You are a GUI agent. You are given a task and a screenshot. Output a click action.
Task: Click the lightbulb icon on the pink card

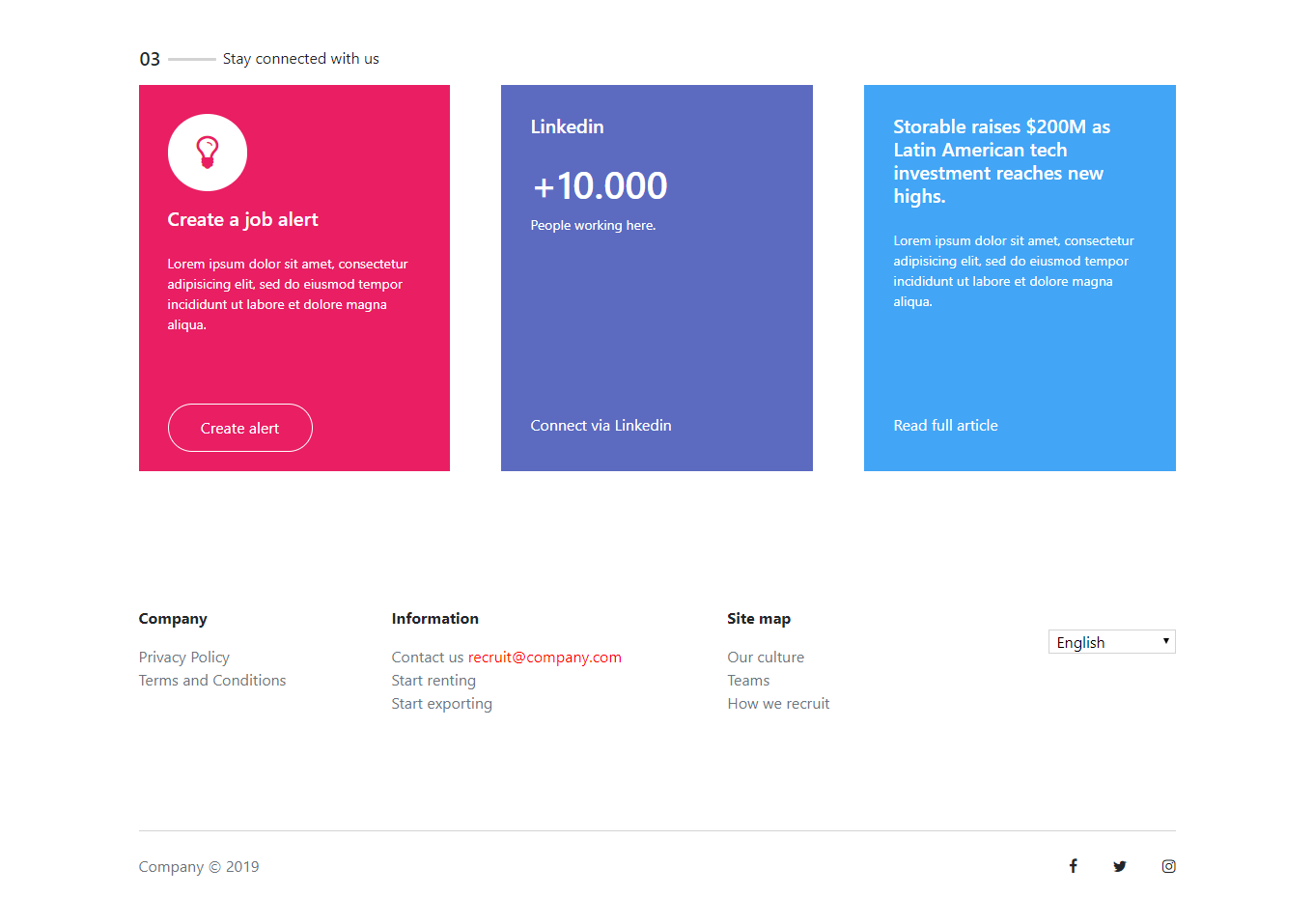[208, 152]
